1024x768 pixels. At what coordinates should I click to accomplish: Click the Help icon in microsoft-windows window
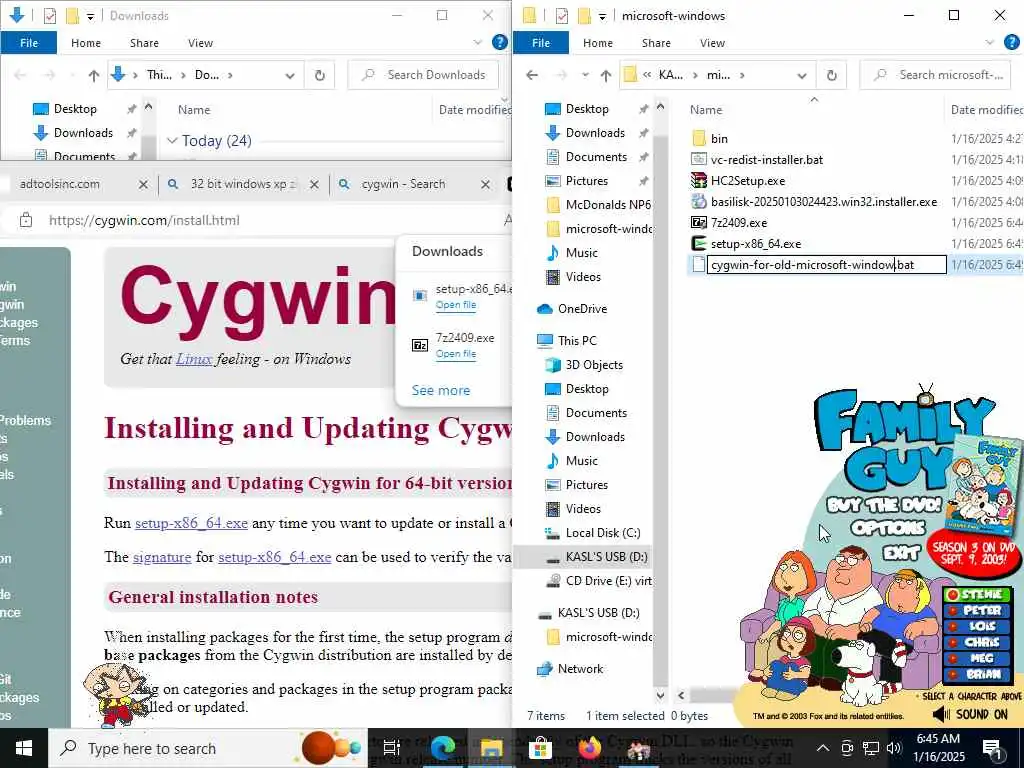(x=1012, y=42)
